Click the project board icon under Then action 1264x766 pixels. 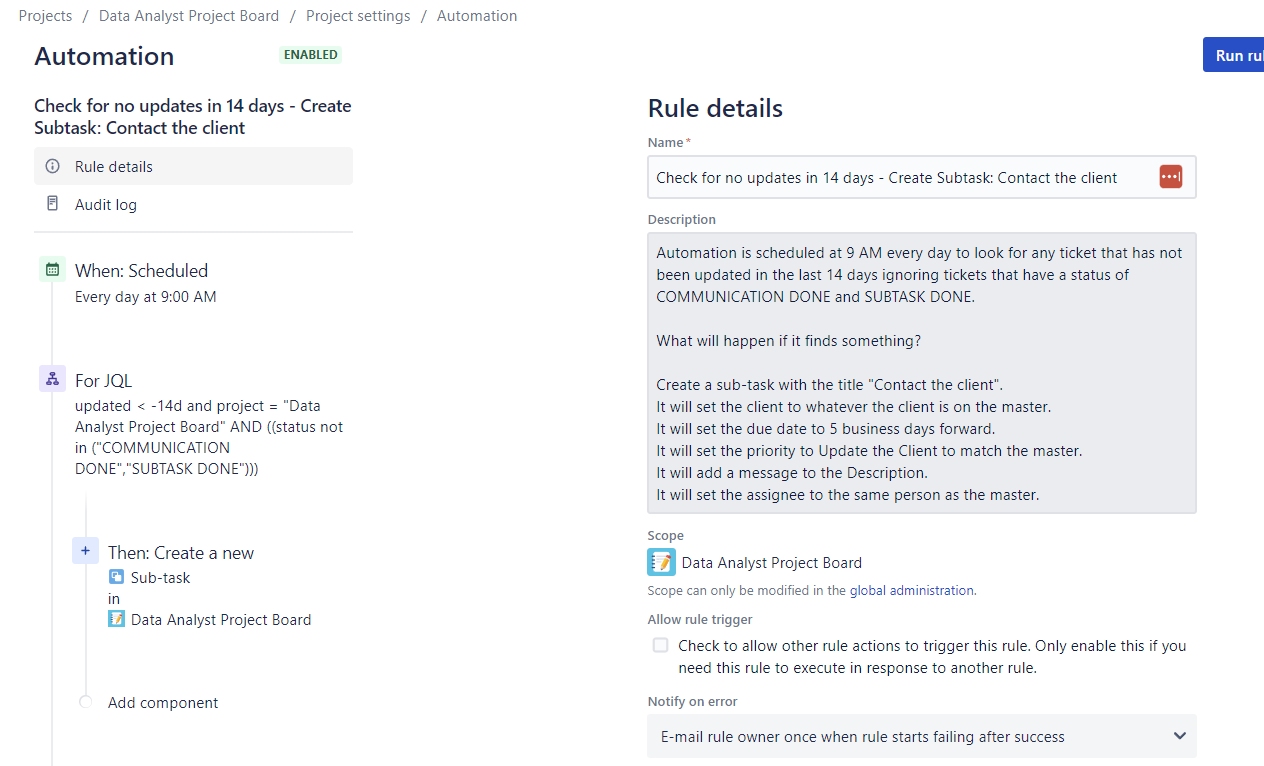point(119,619)
